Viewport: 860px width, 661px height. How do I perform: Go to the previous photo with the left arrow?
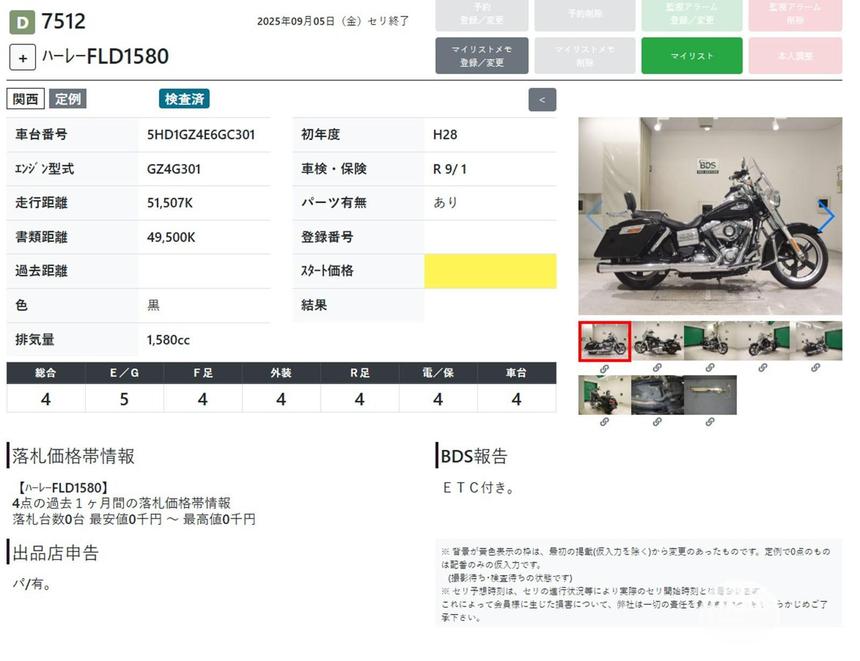pos(594,216)
